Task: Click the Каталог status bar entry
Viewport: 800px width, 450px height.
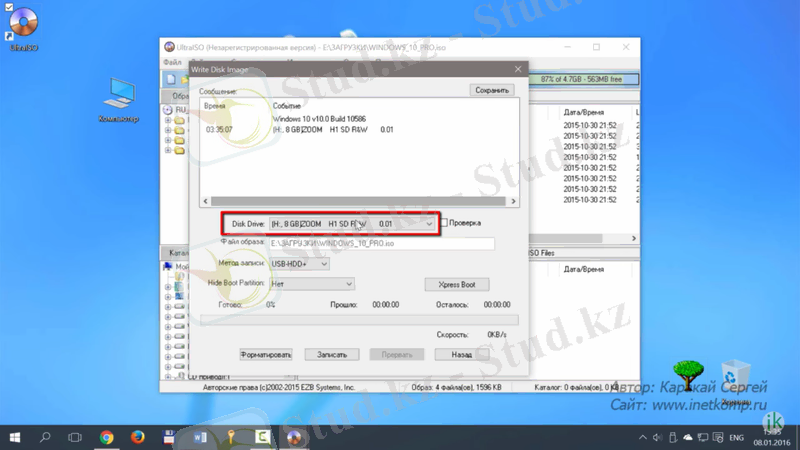Action: pyautogui.click(x=576, y=388)
